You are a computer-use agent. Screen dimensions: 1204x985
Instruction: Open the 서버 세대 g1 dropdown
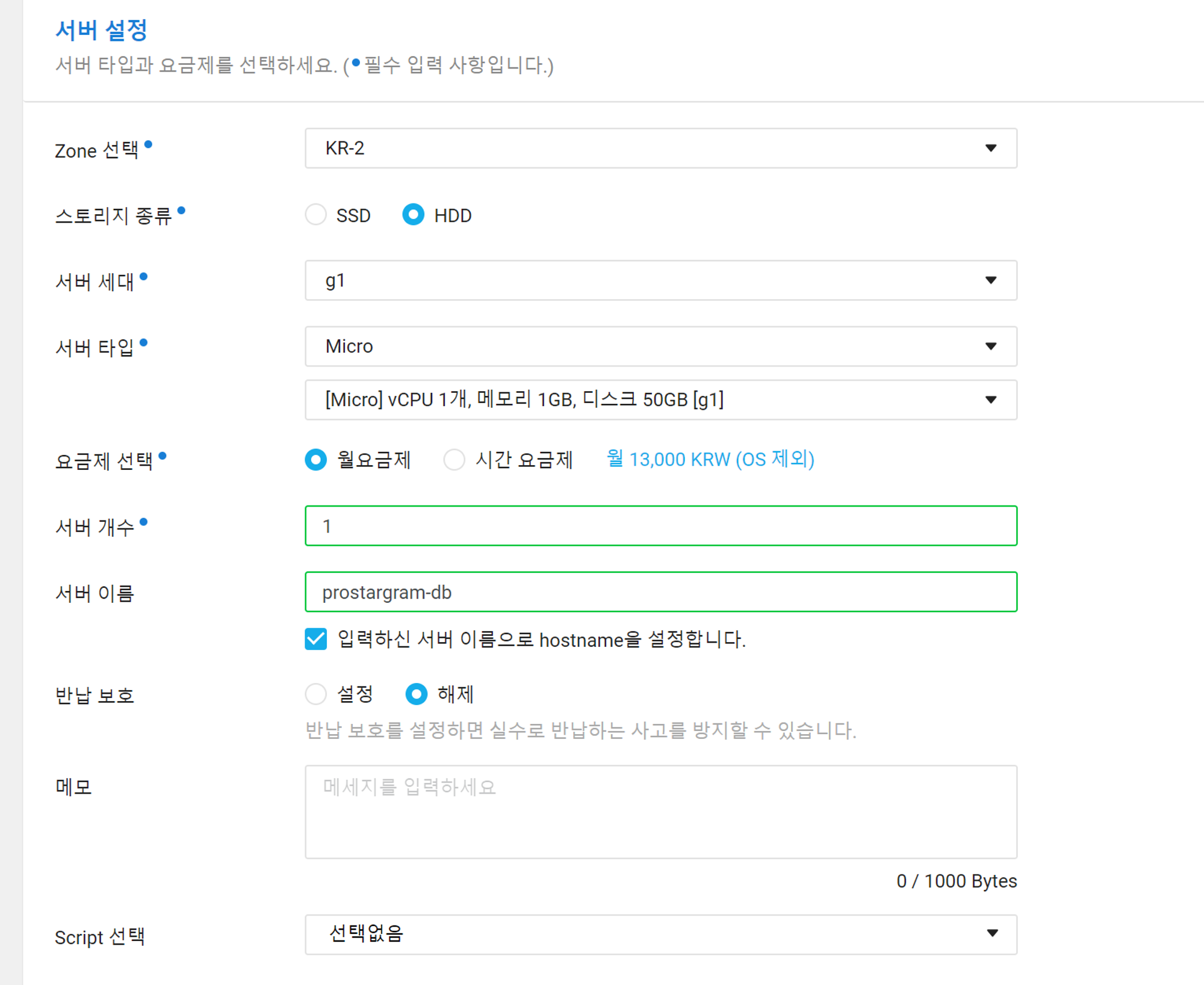(x=660, y=280)
